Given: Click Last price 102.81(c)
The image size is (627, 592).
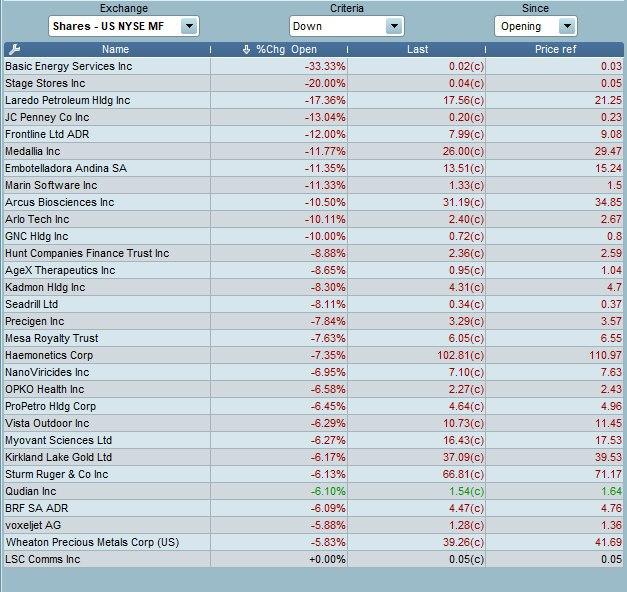Looking at the screenshot, I should coord(460,355).
